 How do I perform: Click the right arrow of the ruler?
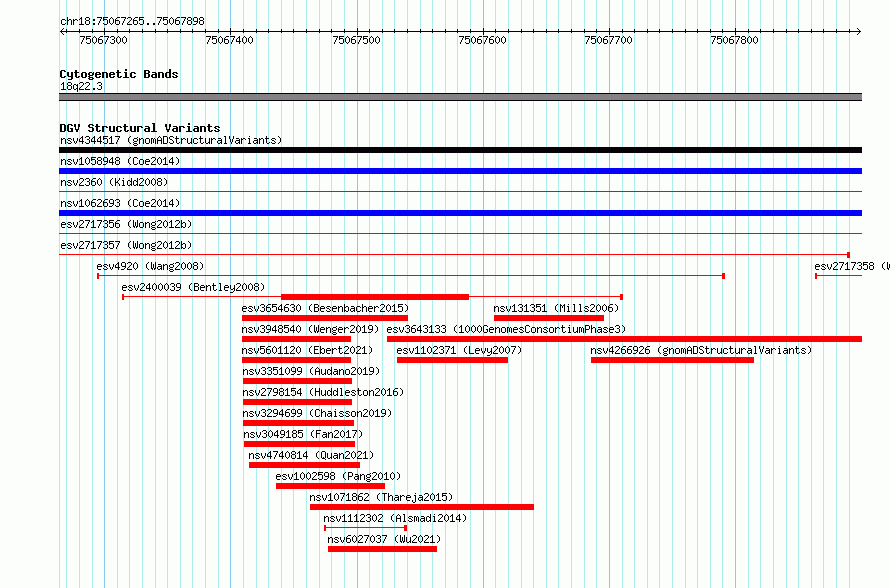[x=859, y=32]
